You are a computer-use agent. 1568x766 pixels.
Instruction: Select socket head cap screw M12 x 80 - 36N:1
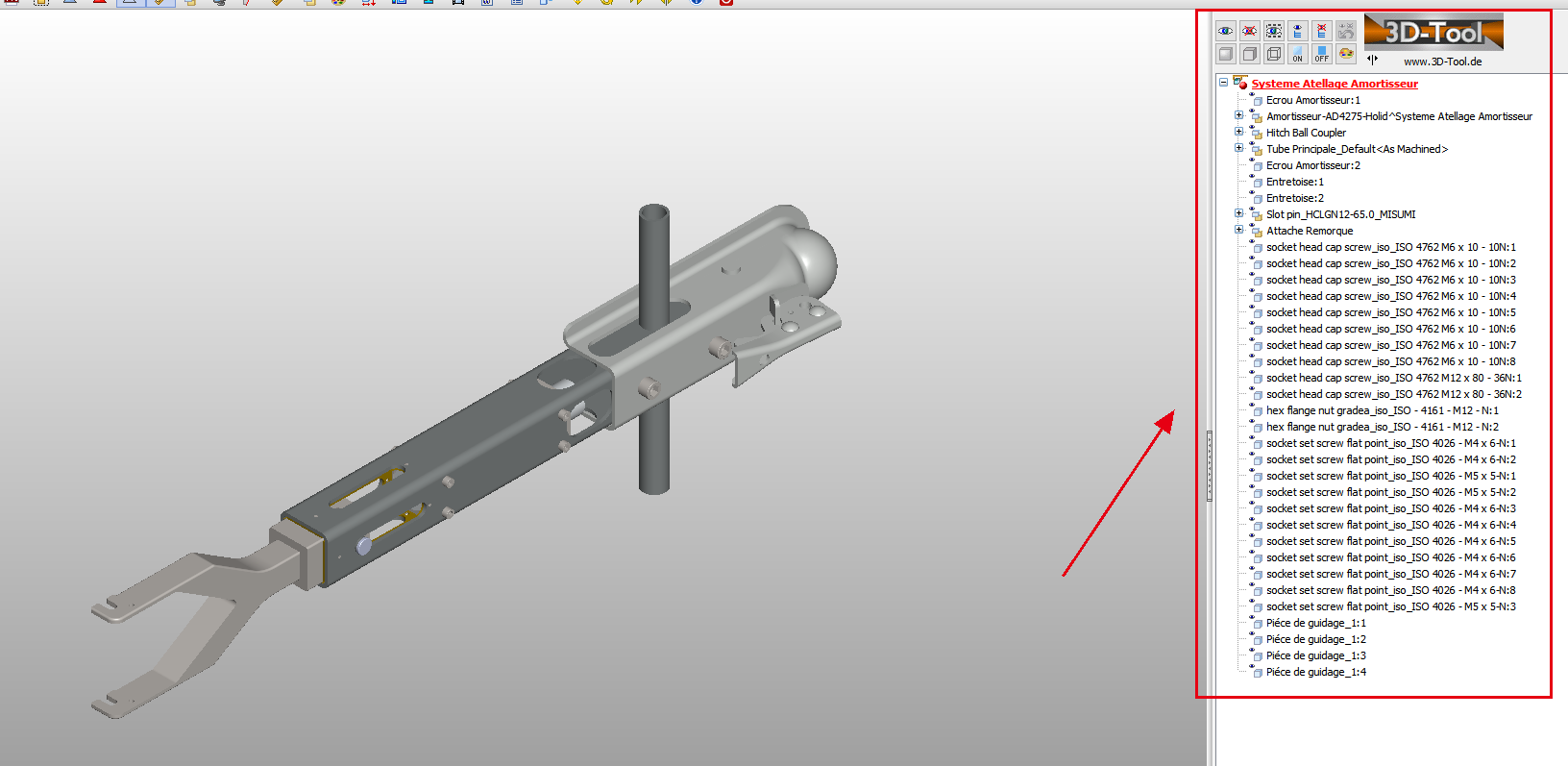pyautogui.click(x=1394, y=378)
